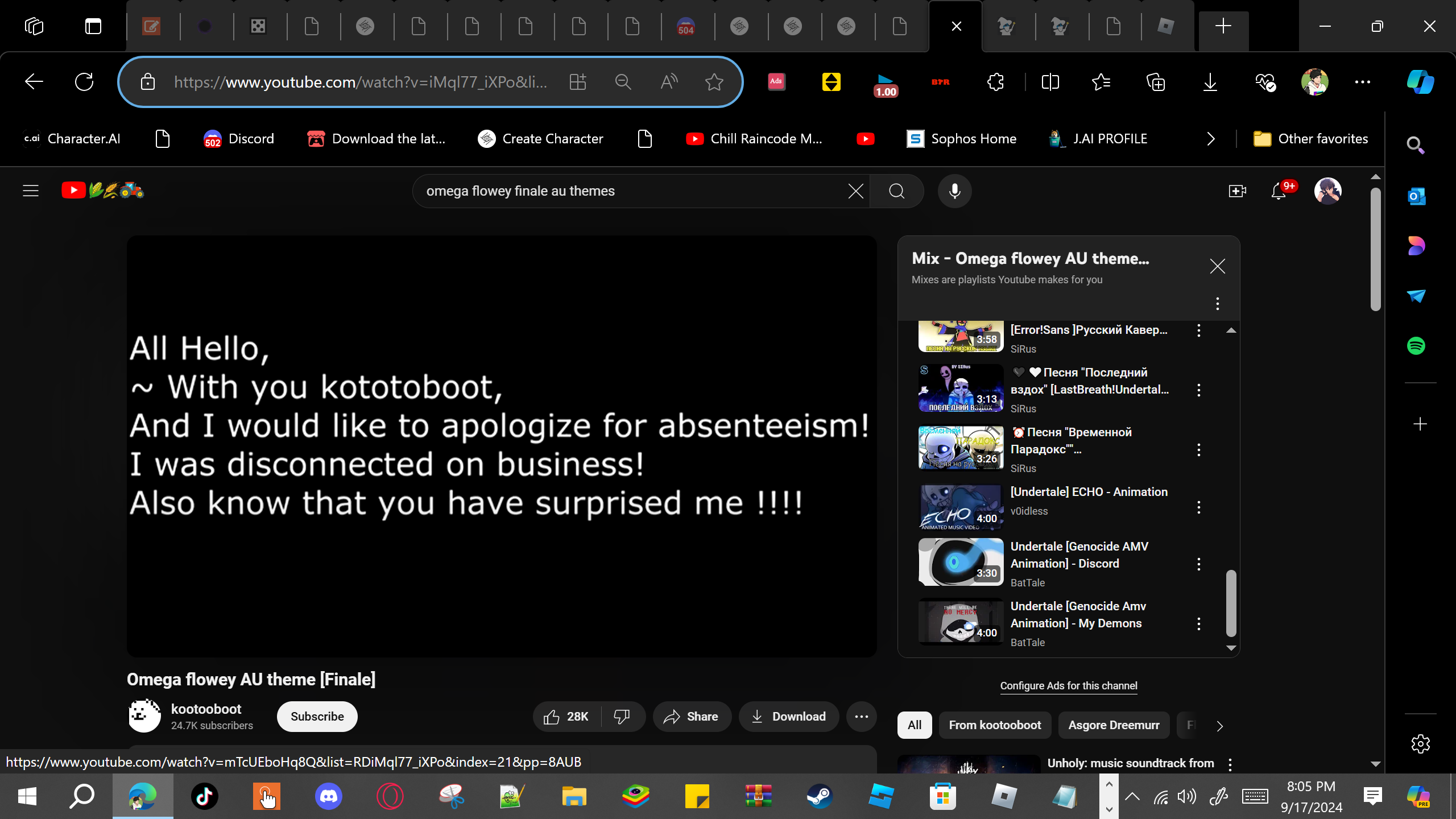Open the YouTube notifications bell

(x=1279, y=191)
